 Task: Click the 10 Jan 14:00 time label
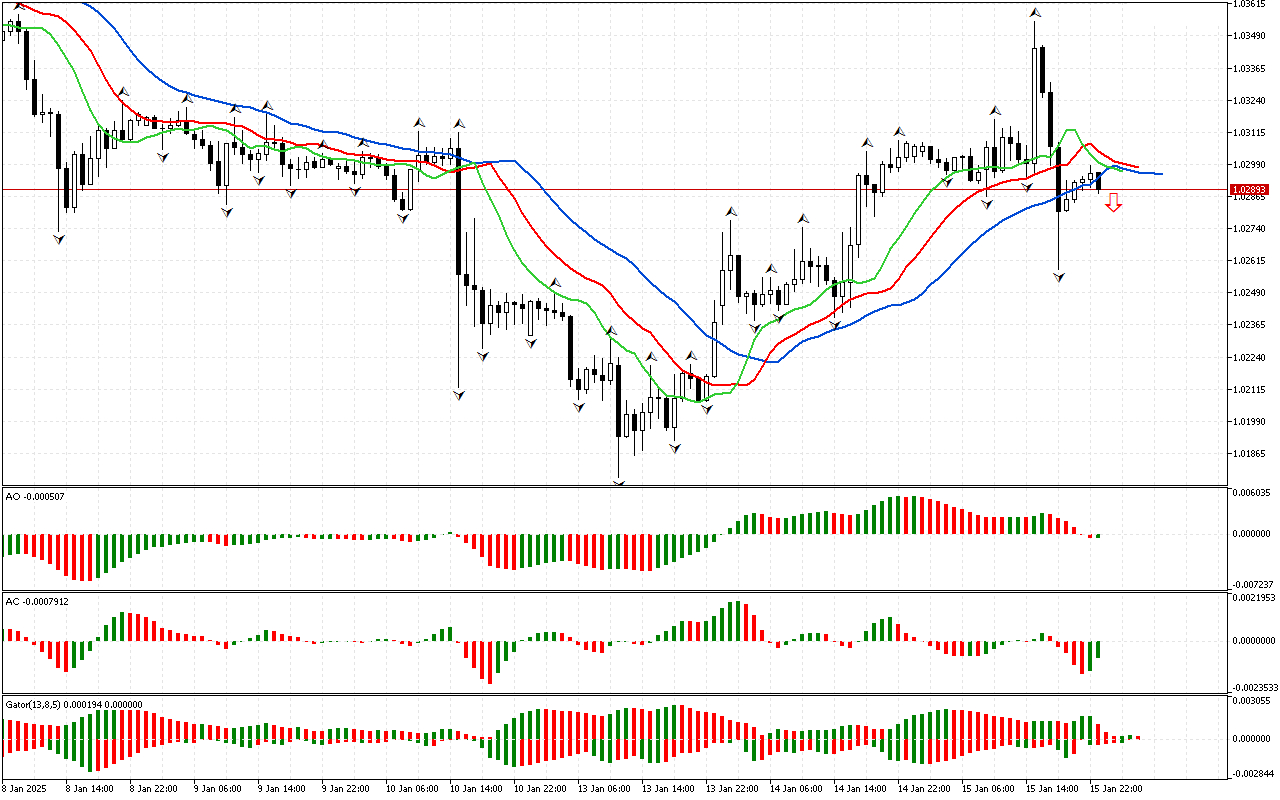(476, 788)
